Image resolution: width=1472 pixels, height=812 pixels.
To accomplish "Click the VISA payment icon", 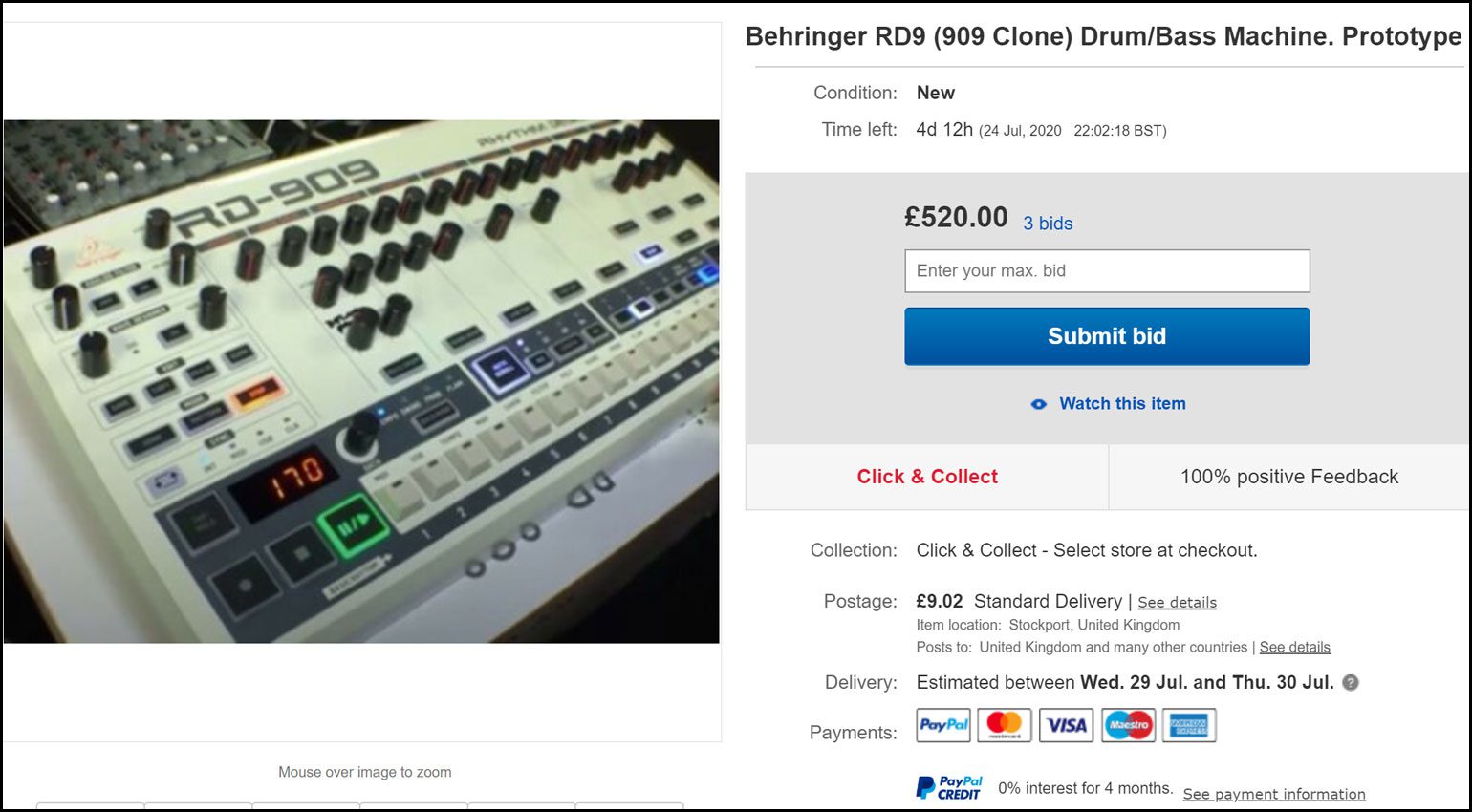I will [x=1067, y=725].
